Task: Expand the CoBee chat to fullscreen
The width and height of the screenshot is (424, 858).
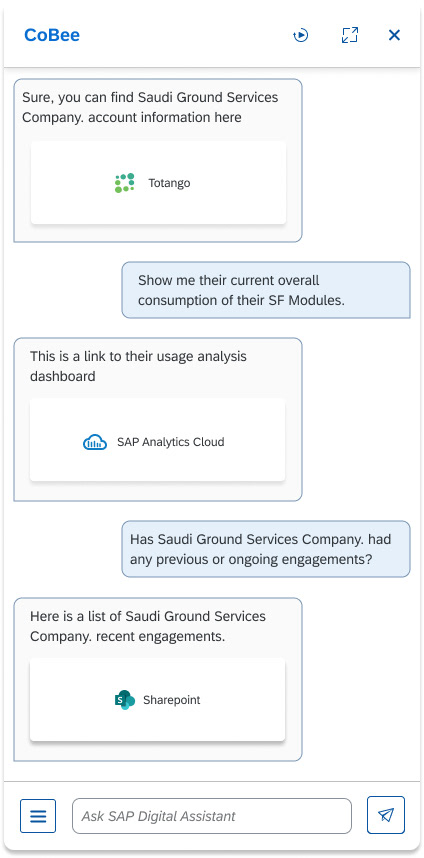Action: [x=350, y=35]
